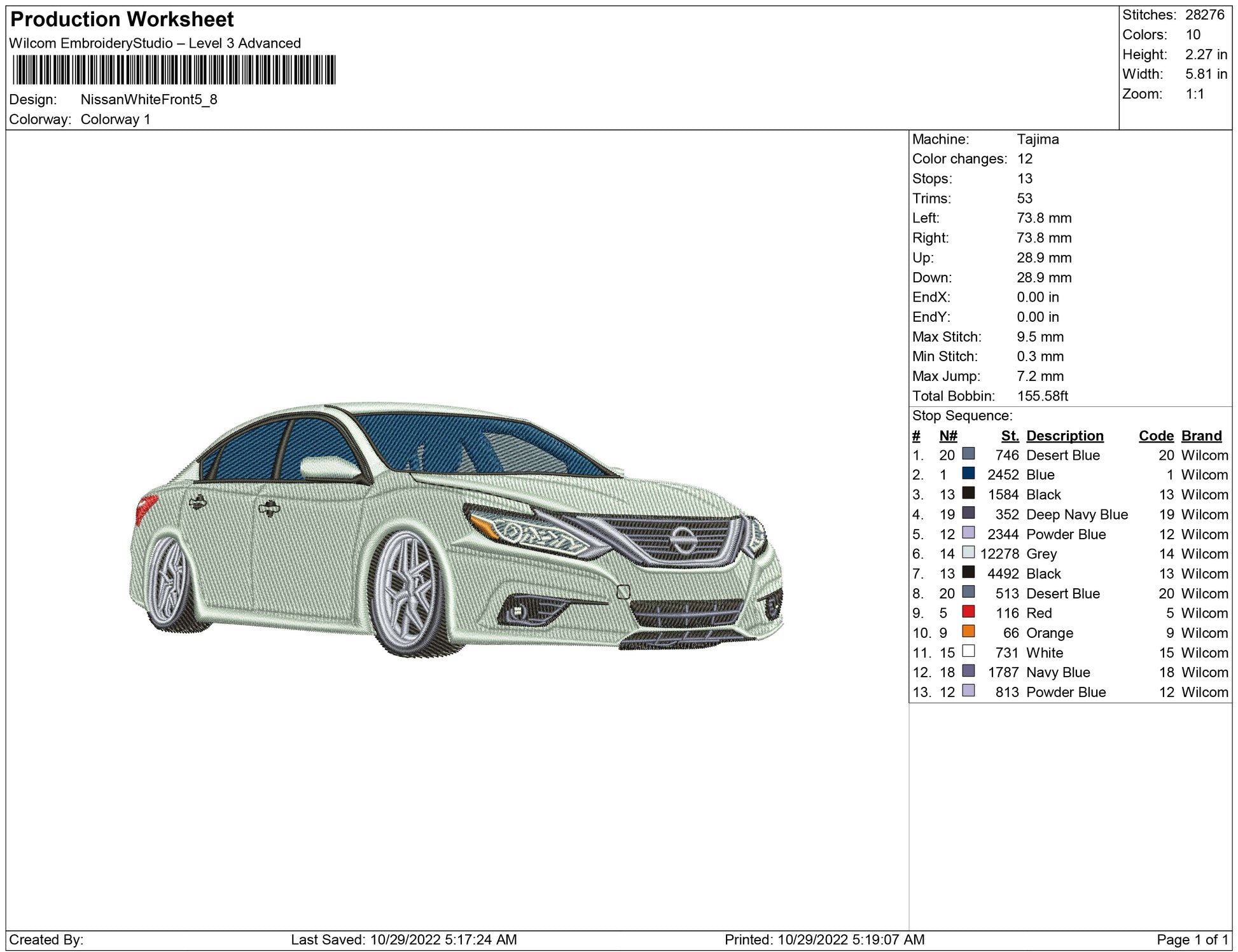1238x952 pixels.
Task: Click the Description column header
Action: [1064, 436]
